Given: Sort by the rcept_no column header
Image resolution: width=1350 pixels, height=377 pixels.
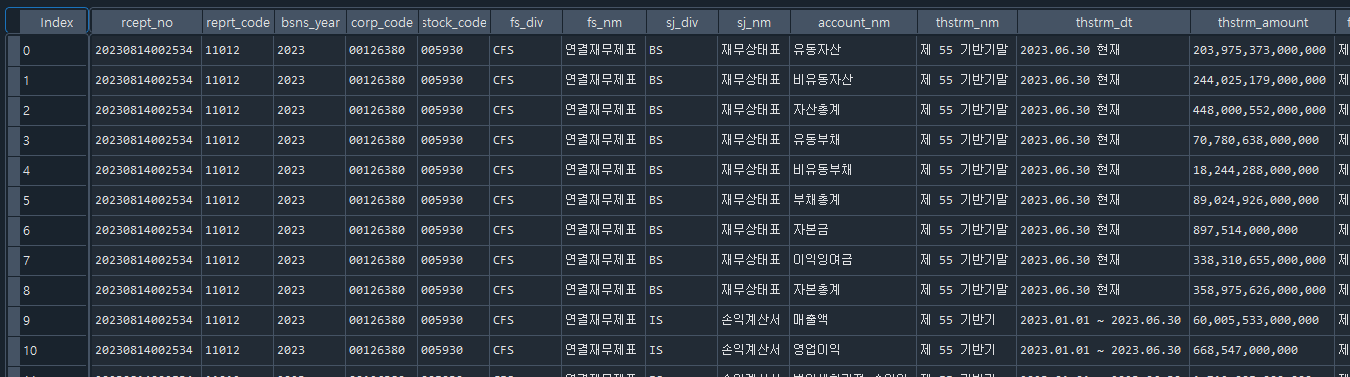Looking at the screenshot, I should [x=147, y=22].
